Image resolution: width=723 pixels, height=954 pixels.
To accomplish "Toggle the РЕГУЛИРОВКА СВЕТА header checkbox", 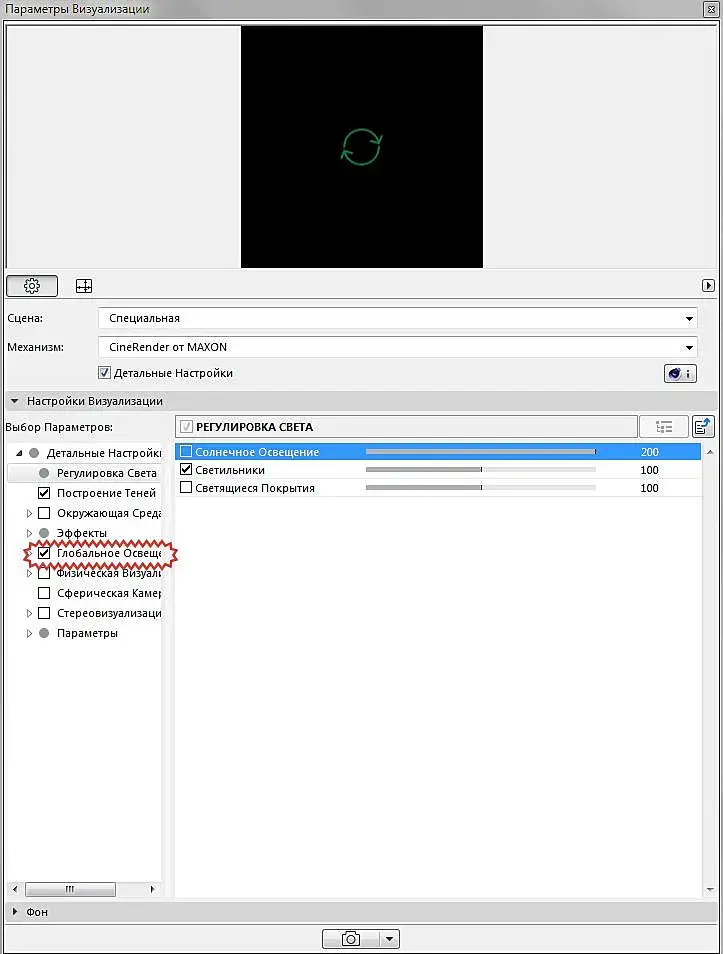I will click(x=186, y=427).
